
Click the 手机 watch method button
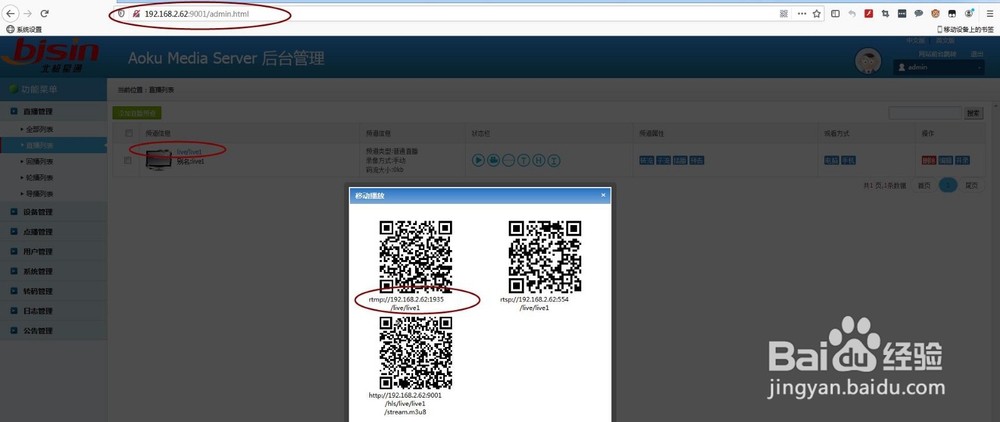[x=848, y=161]
